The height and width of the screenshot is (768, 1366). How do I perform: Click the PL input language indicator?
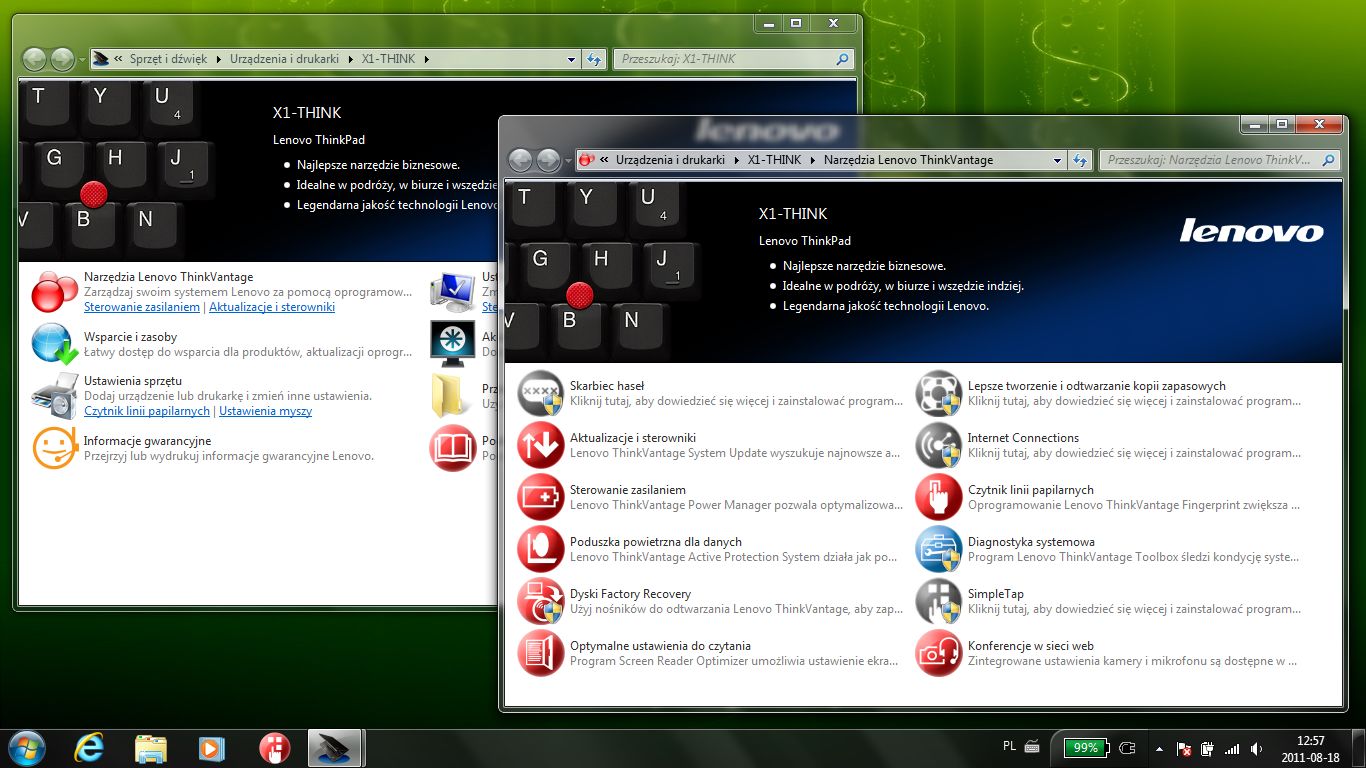coord(1009,747)
